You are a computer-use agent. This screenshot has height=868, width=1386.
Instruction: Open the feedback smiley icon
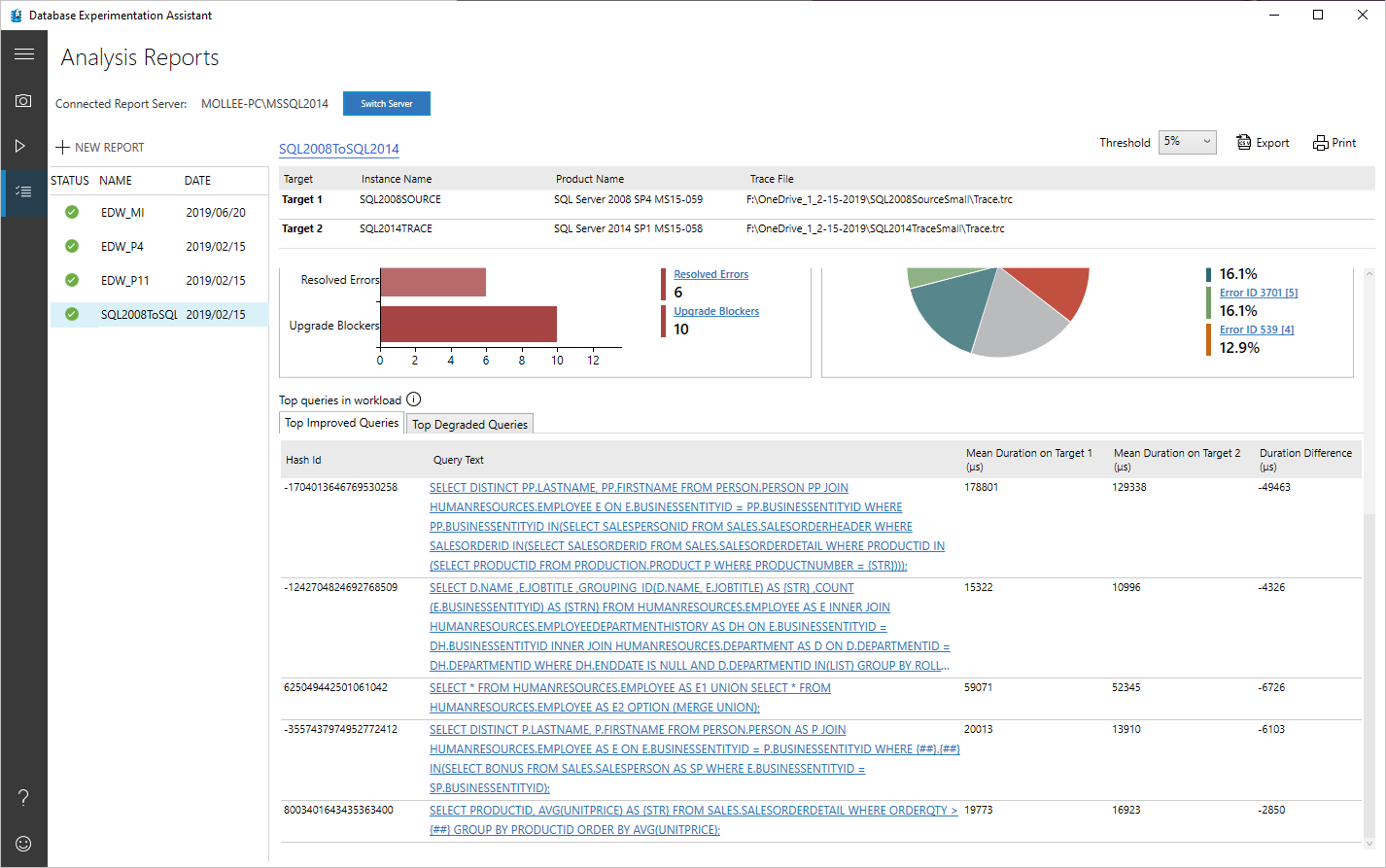[x=23, y=844]
